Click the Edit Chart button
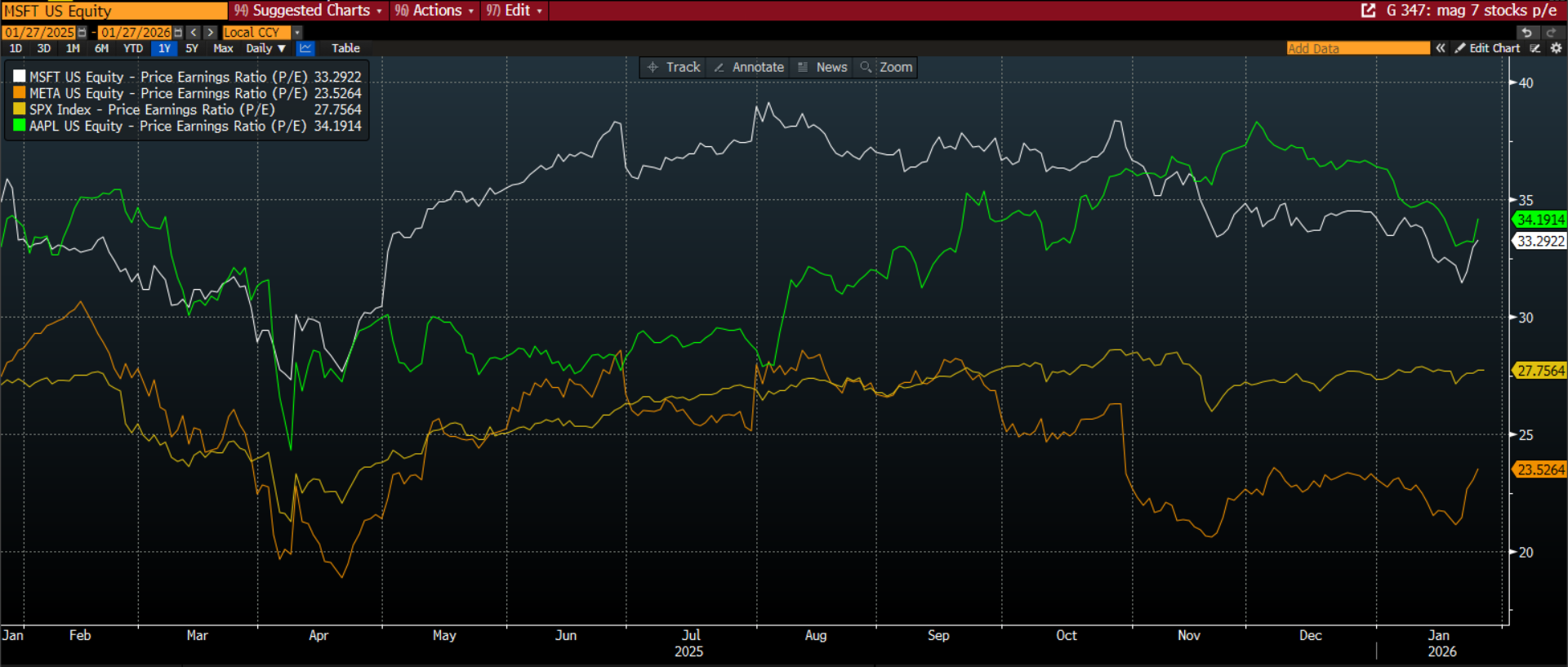Screen dimensions: 1568x667 point(1487,48)
